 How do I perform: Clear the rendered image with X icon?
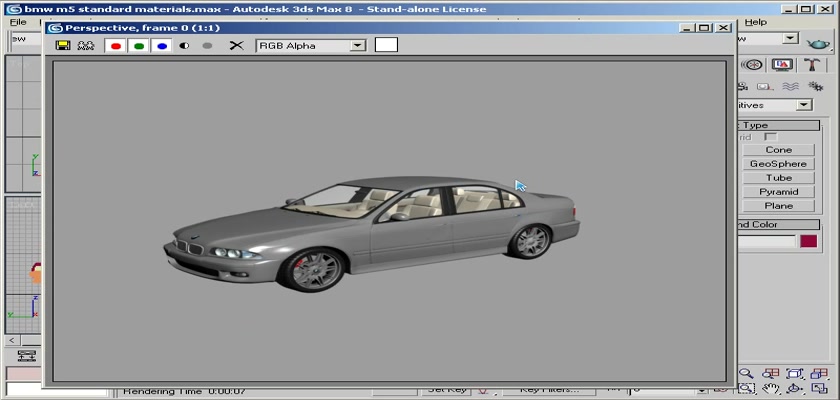236,46
